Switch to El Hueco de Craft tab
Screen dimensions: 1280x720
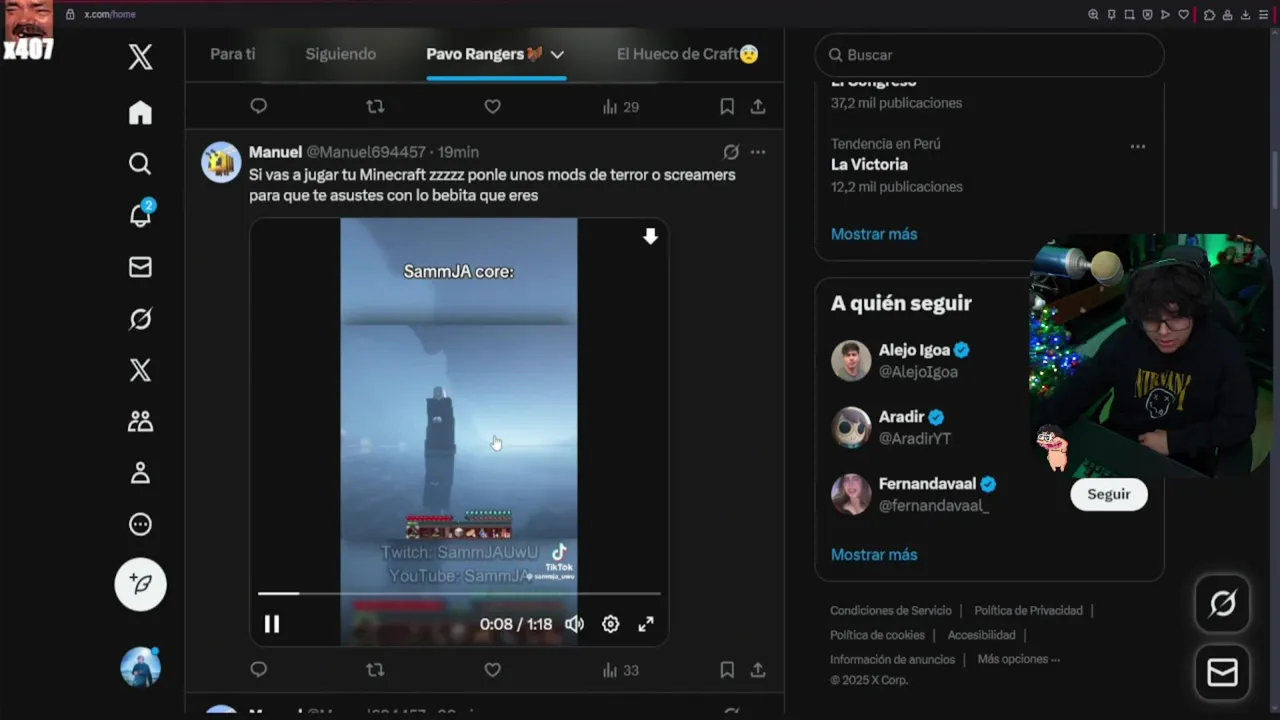point(688,54)
